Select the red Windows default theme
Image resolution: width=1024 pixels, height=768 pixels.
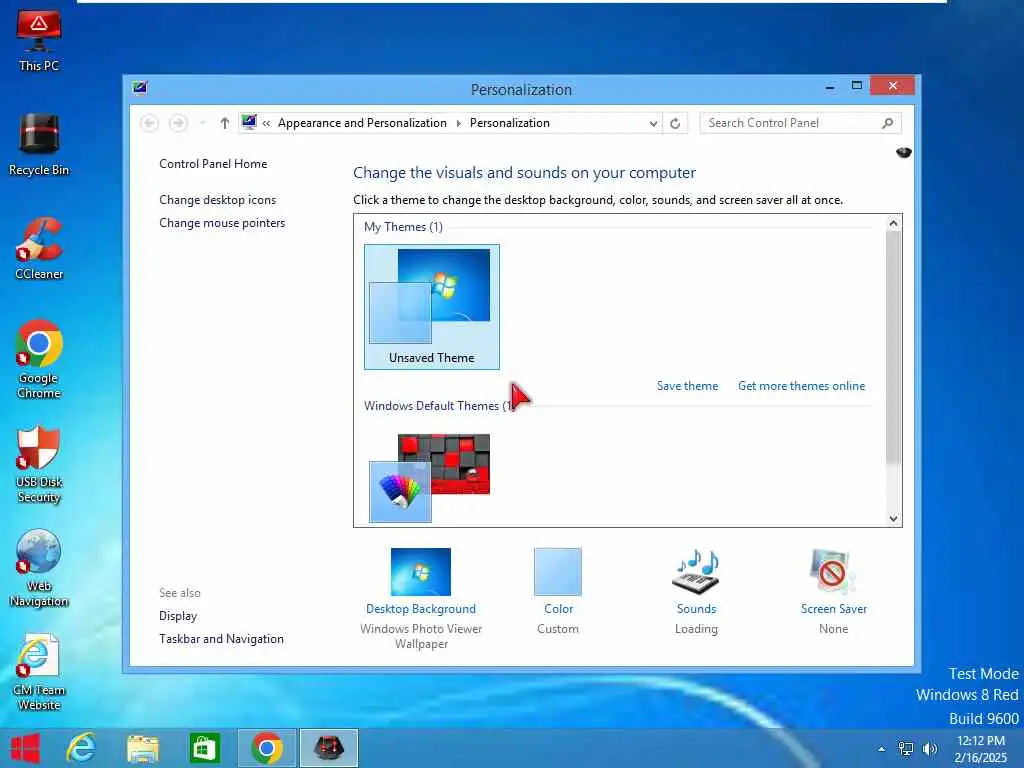[x=429, y=478]
